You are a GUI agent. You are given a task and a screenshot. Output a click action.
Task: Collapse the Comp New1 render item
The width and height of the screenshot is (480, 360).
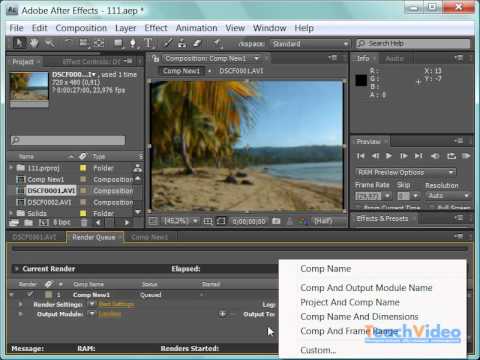12,295
